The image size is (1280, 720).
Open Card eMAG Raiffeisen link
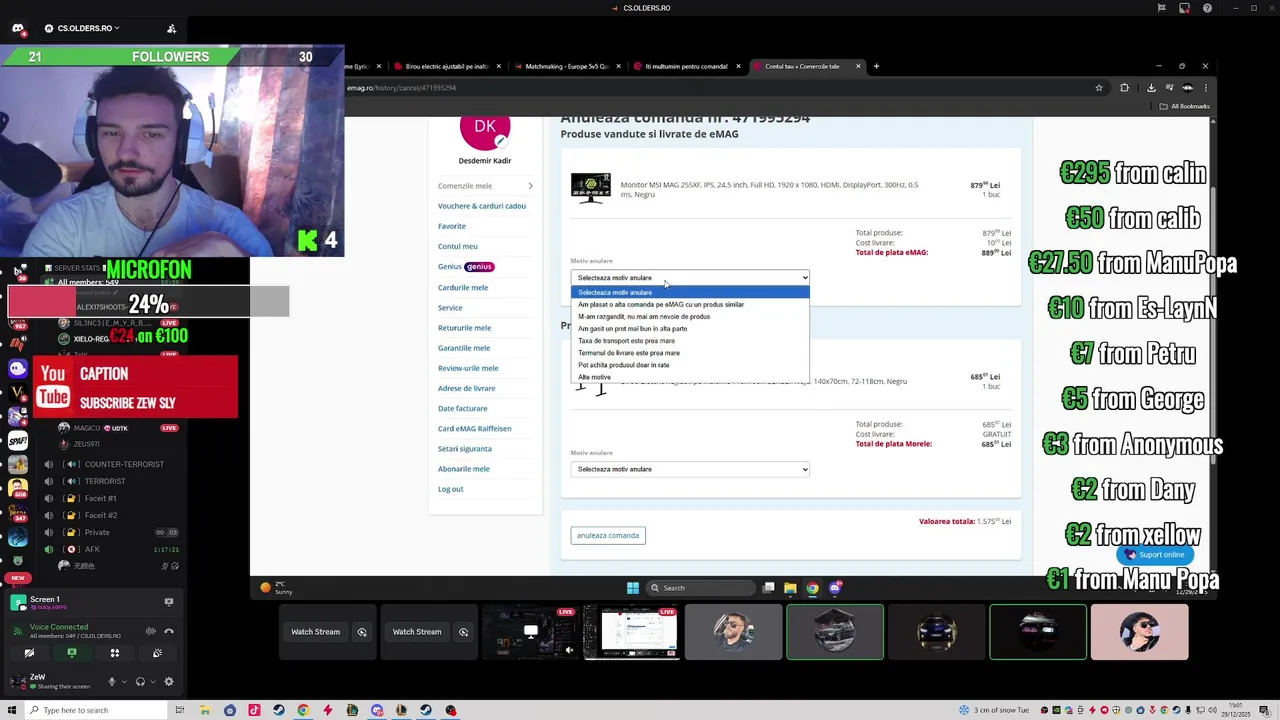pos(474,428)
